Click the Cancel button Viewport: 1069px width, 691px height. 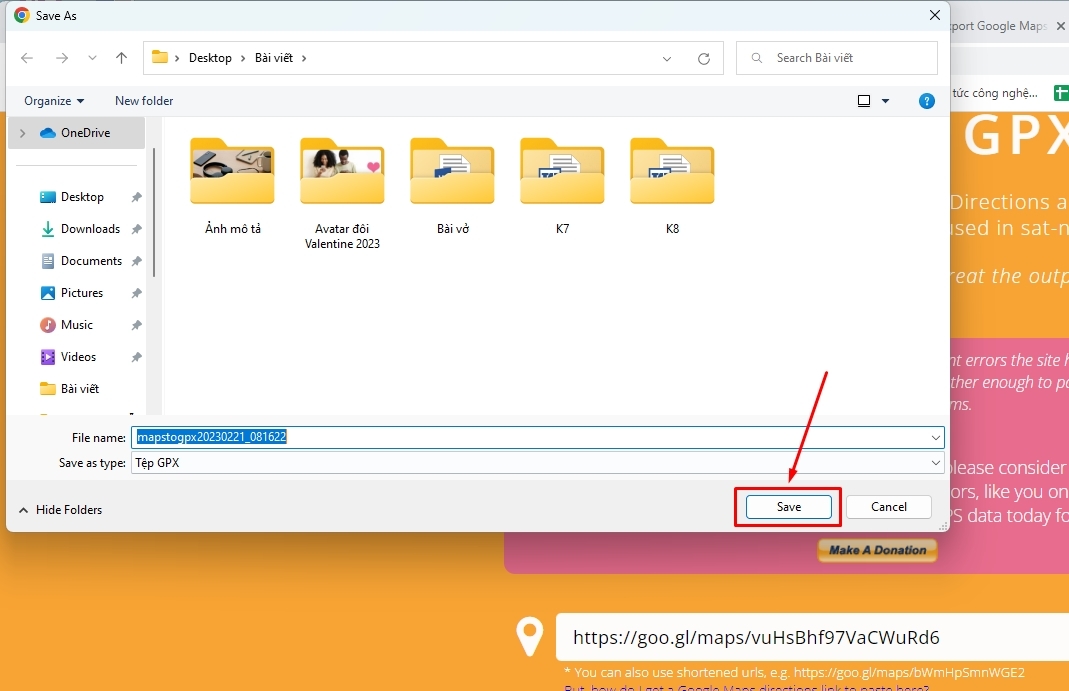coord(888,507)
